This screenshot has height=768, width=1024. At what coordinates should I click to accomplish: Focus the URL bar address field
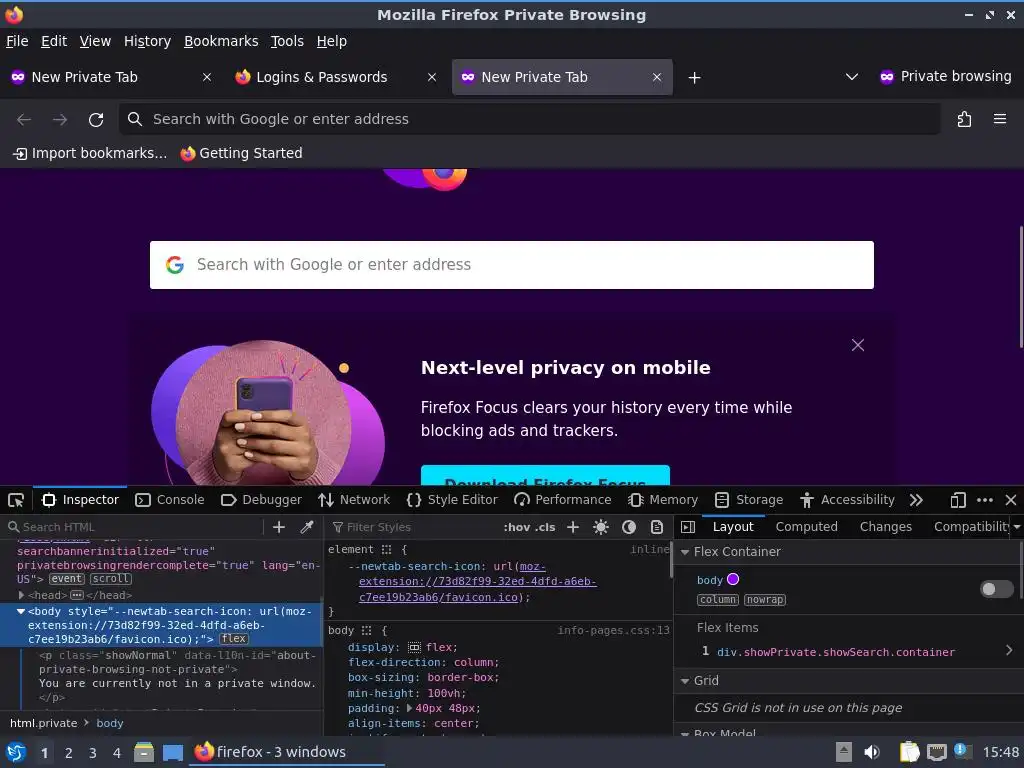point(530,120)
